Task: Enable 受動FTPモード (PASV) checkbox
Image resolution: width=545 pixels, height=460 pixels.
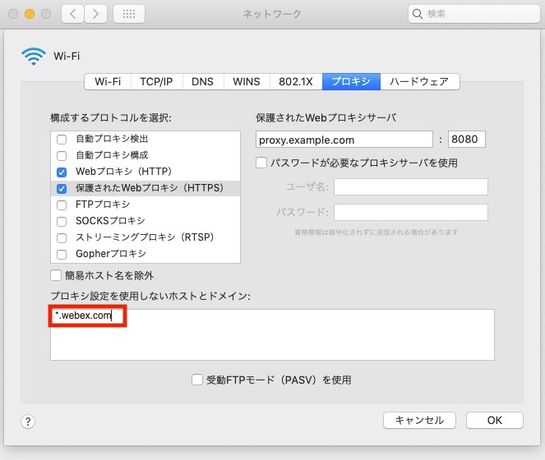Action: (x=197, y=379)
